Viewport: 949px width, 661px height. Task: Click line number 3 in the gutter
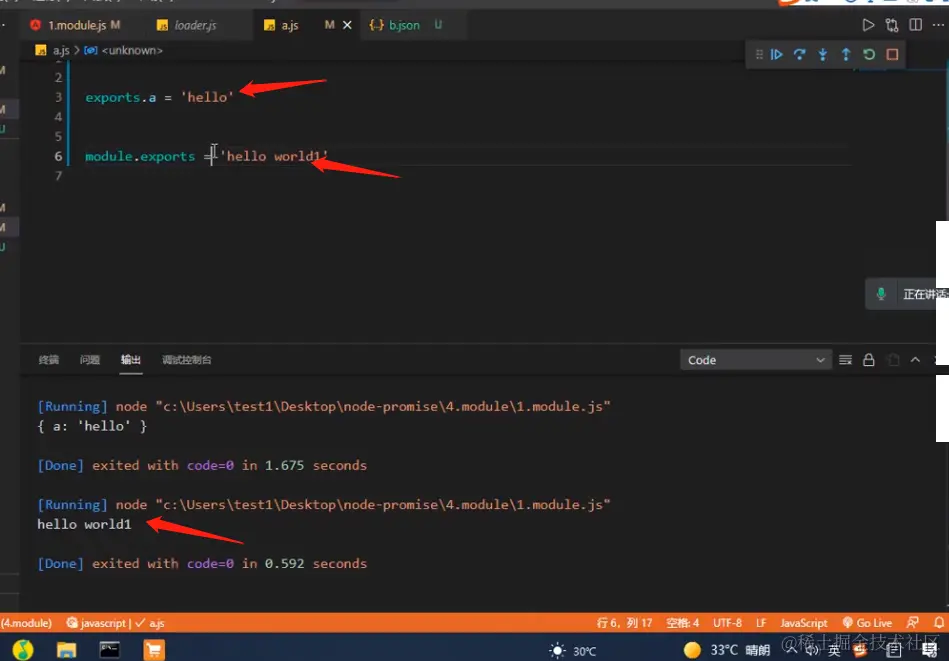58,97
